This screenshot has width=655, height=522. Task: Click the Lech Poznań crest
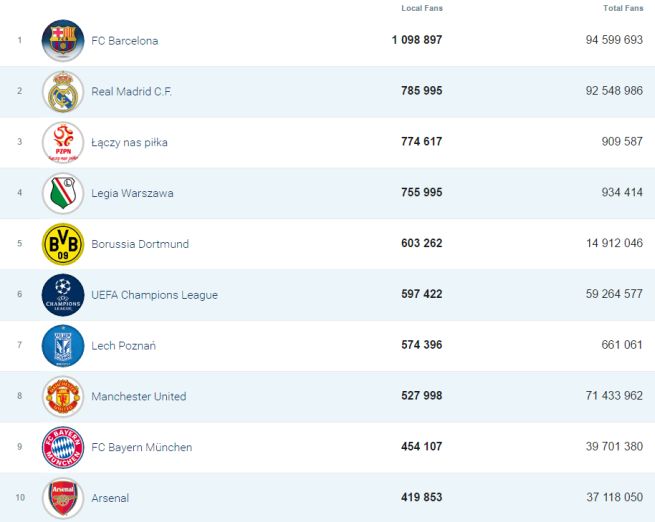tap(63, 346)
